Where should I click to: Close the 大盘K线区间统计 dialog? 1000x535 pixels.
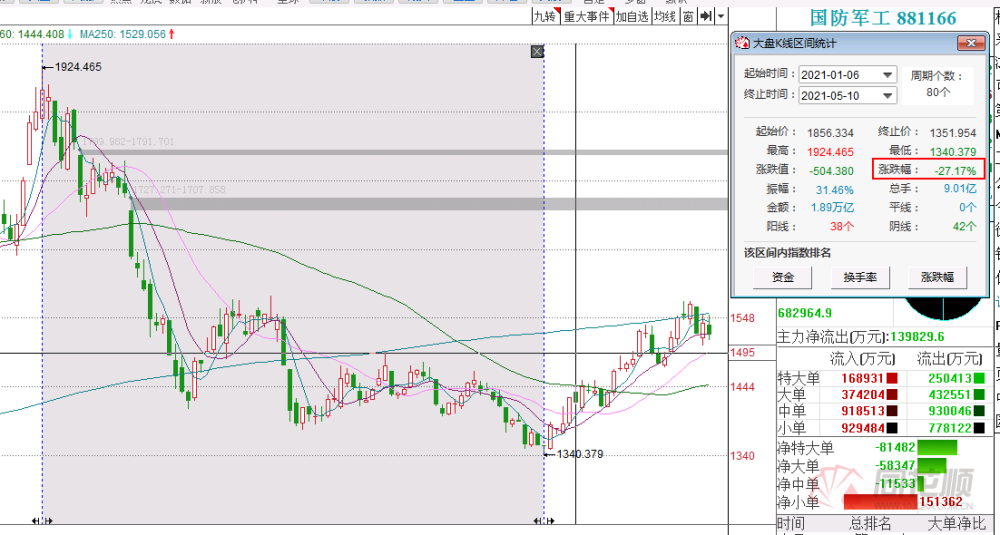971,43
